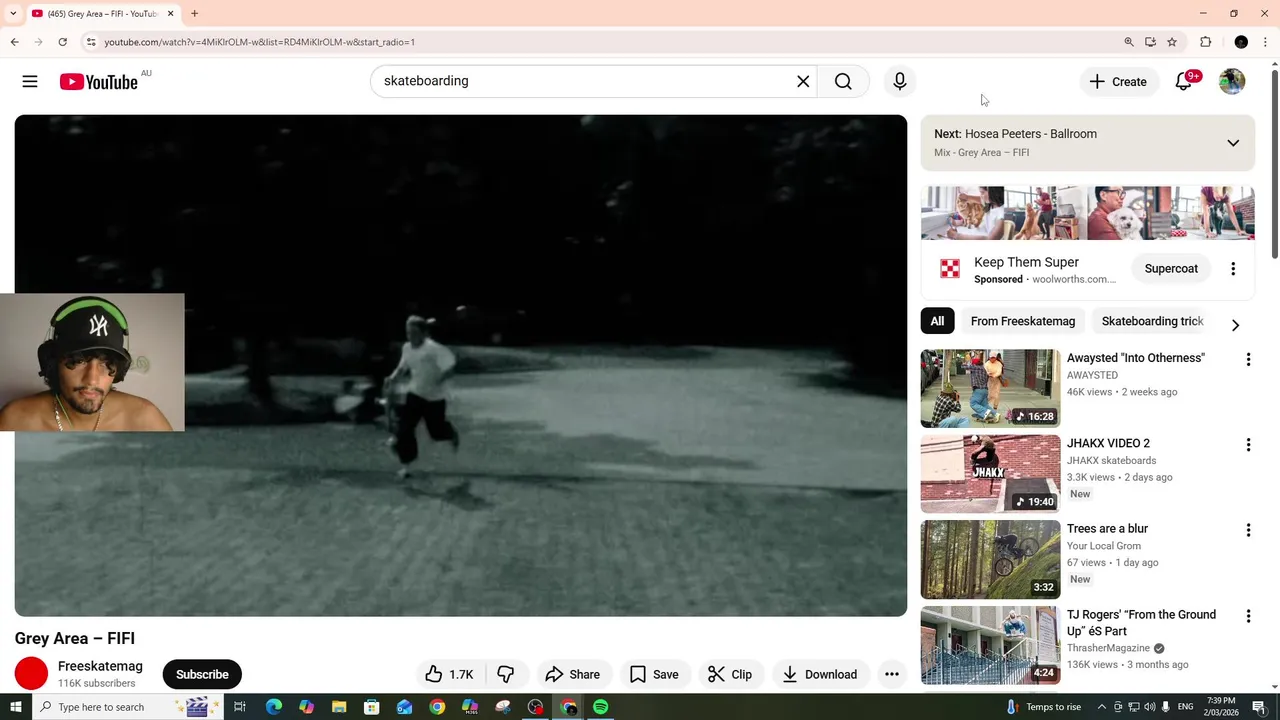Show more filter chips arrow
This screenshot has width=1280, height=720.
[x=1235, y=325]
